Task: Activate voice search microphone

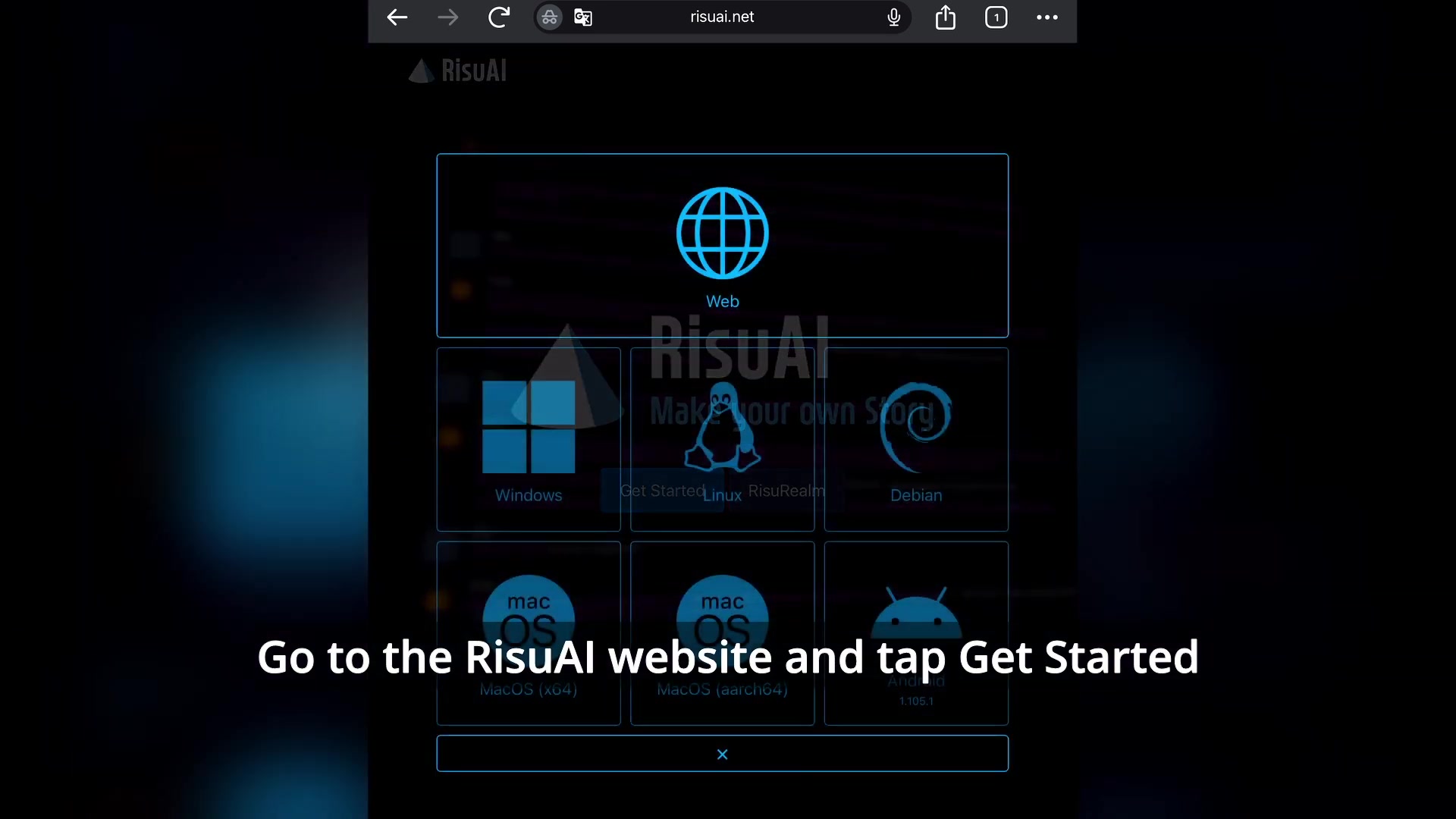Action: tap(894, 17)
